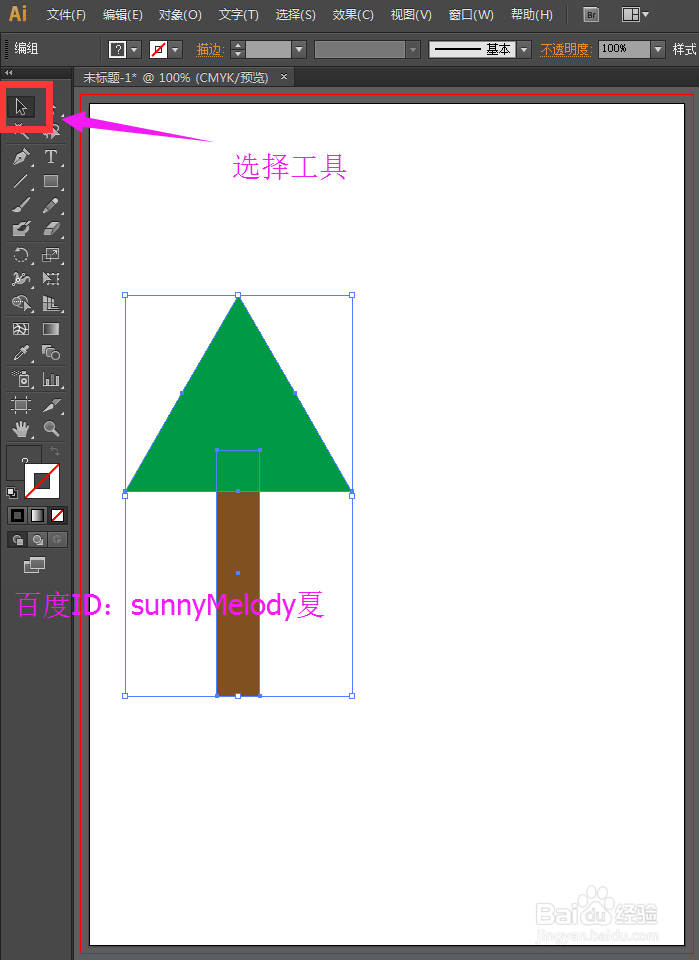
Task: Open fill color dropdown arrow
Action: 135,50
